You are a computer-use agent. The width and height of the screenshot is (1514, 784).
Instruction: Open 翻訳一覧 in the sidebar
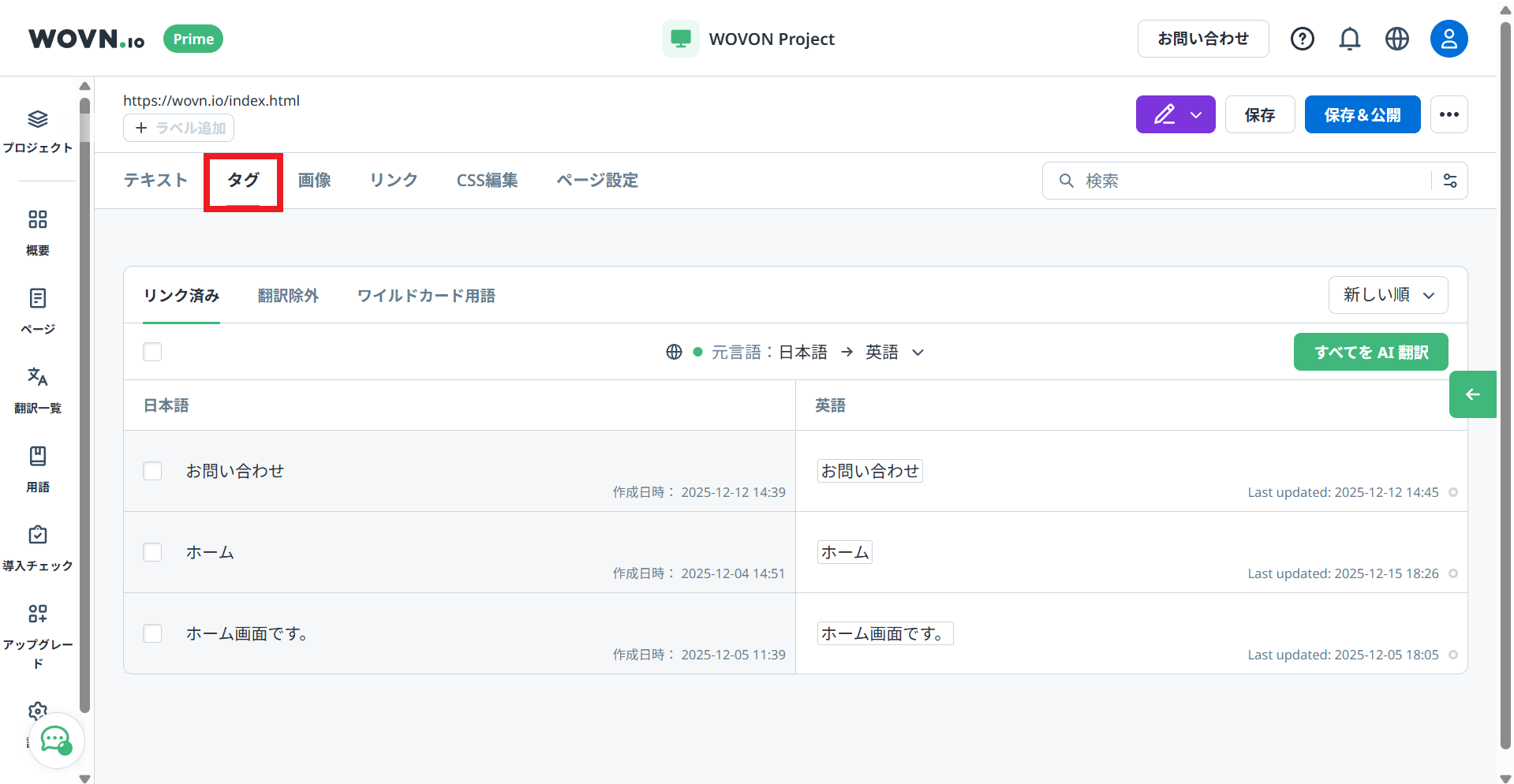pyautogui.click(x=38, y=390)
